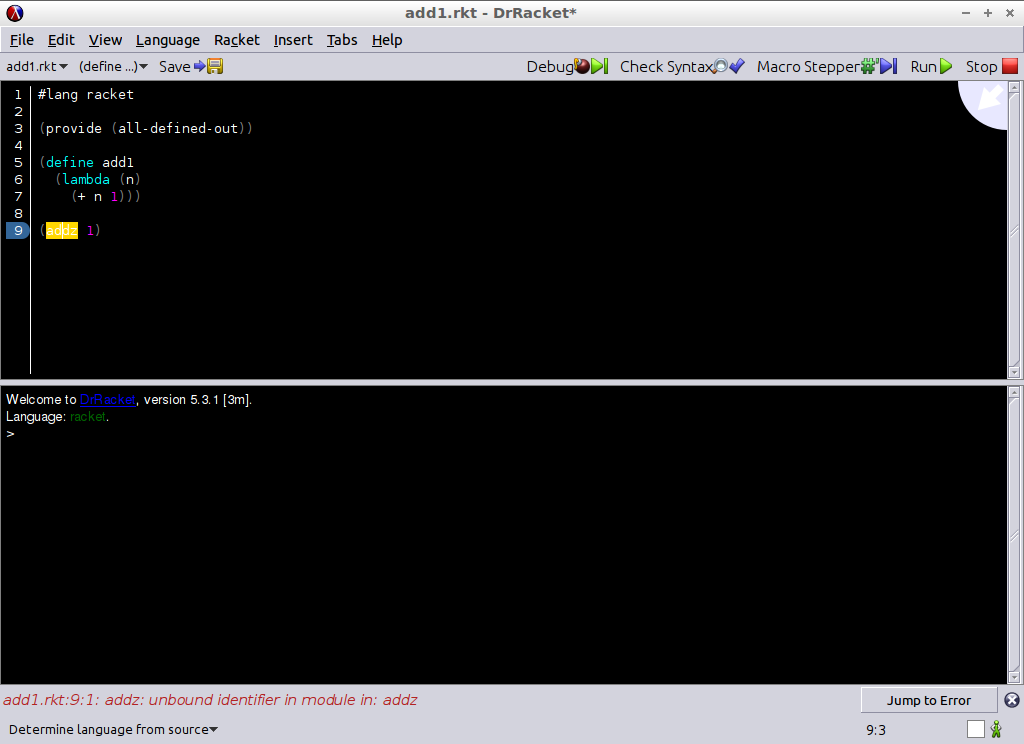Image resolution: width=1024 pixels, height=744 pixels.
Task: Click the racket language link
Action: tap(88, 417)
